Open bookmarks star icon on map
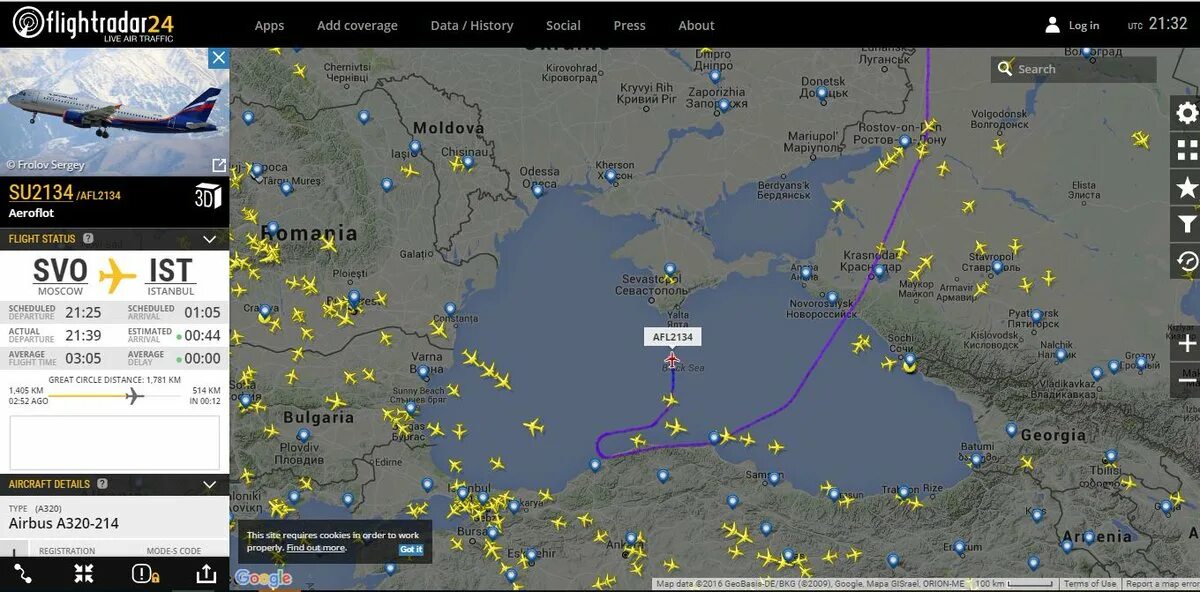This screenshot has width=1200, height=592. pos(1187,187)
